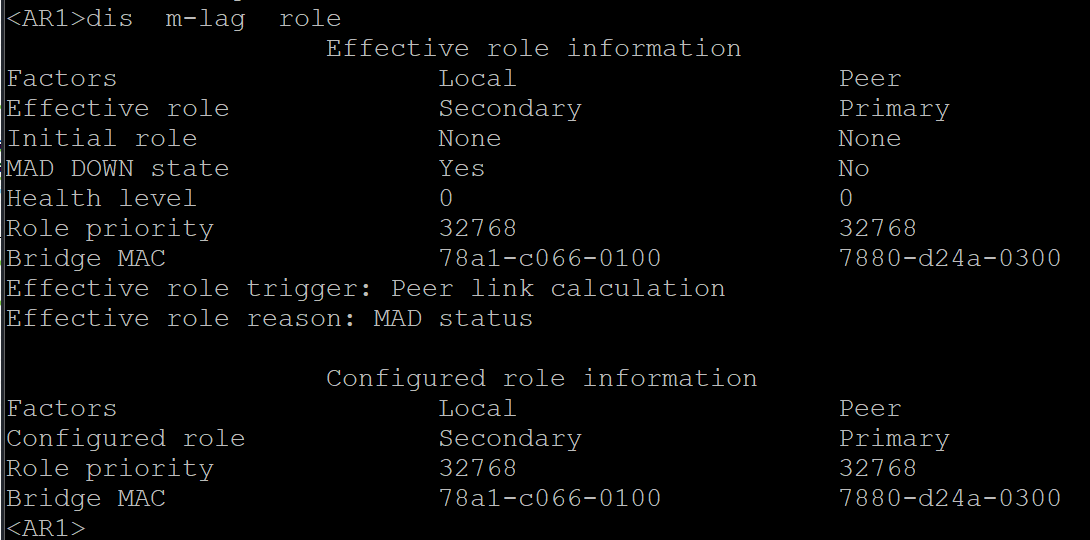1090x540 pixels.
Task: Click the 'Peer' column header in Configured role table
Action: (x=869, y=409)
